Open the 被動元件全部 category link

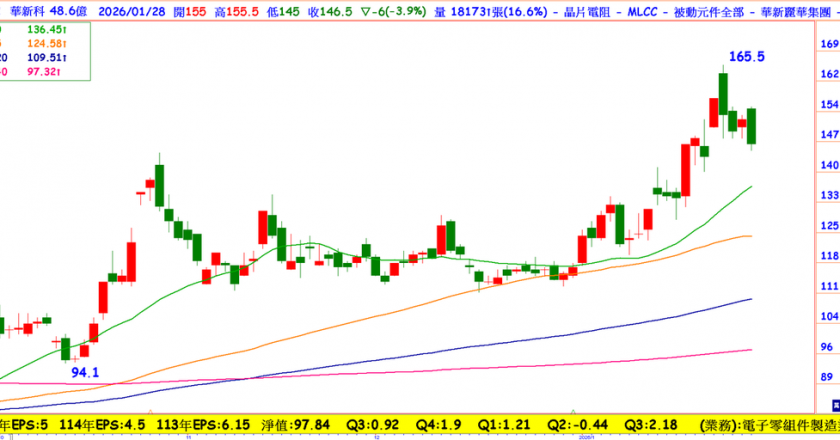(709, 11)
